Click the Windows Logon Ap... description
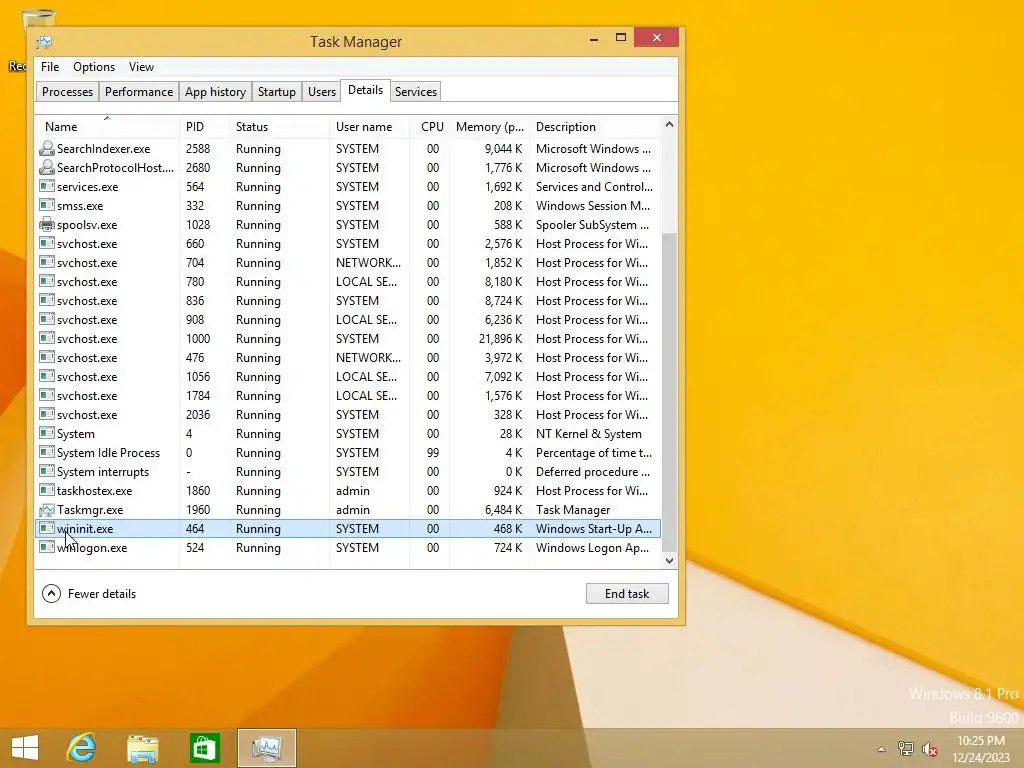Image resolution: width=1024 pixels, height=768 pixels. tap(592, 547)
